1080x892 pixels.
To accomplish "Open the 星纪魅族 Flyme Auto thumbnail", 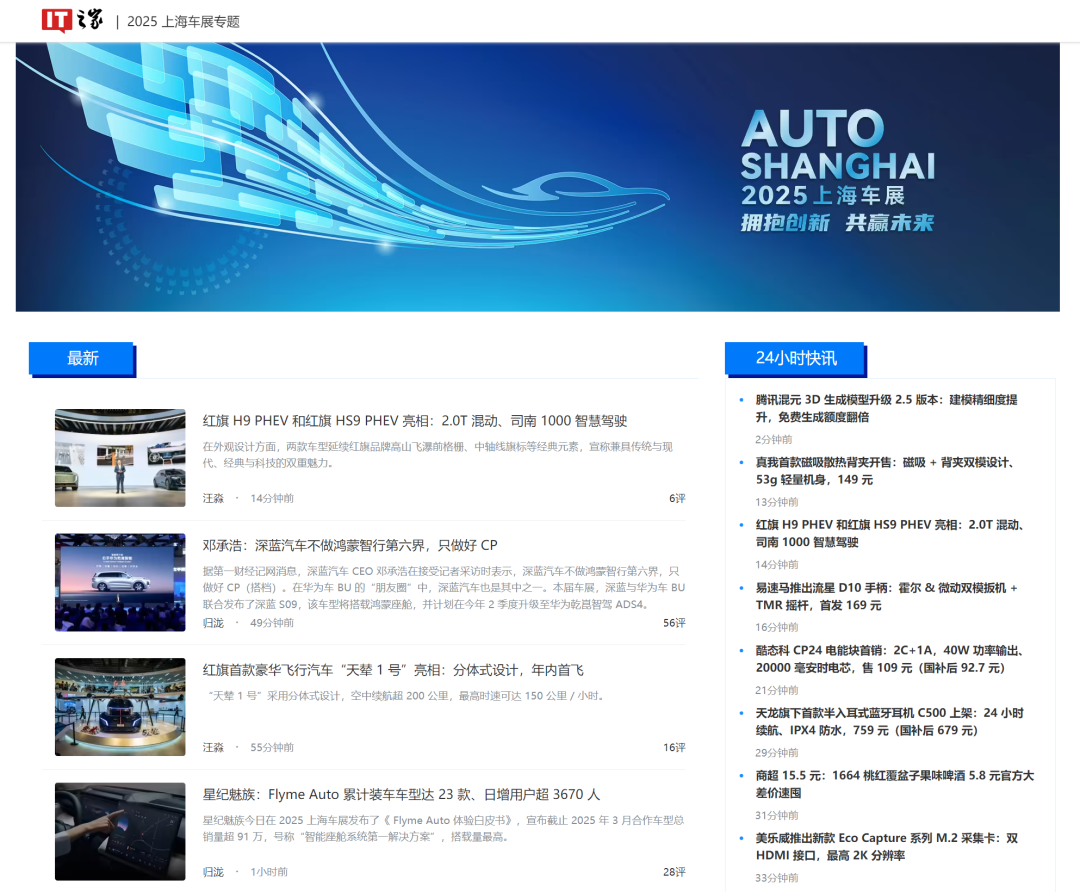I will coord(120,831).
